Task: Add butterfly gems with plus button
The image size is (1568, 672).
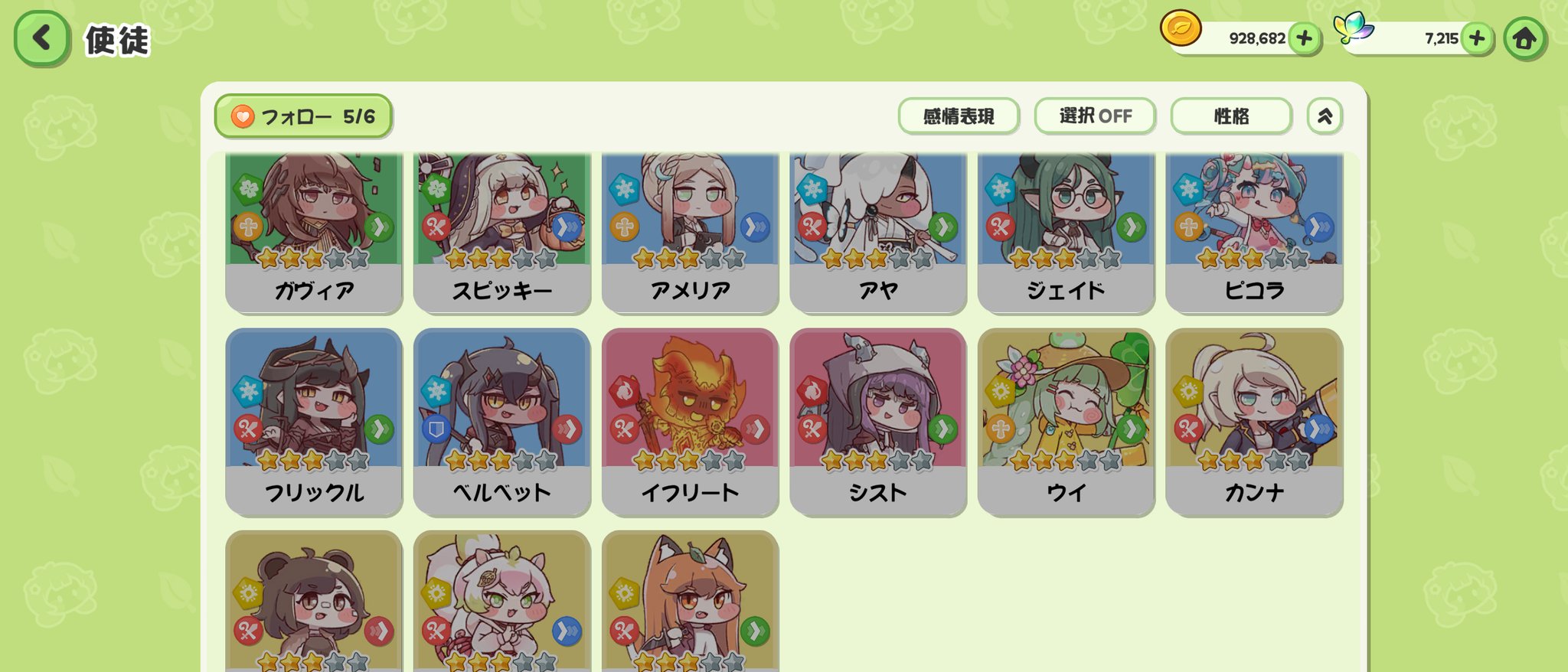Action: click(x=1477, y=38)
